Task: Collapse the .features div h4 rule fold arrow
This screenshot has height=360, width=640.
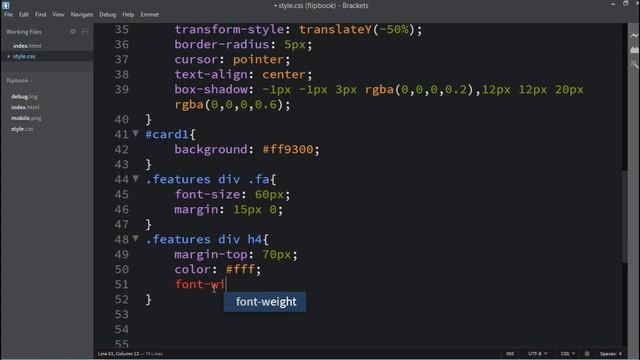Action: [136, 238]
